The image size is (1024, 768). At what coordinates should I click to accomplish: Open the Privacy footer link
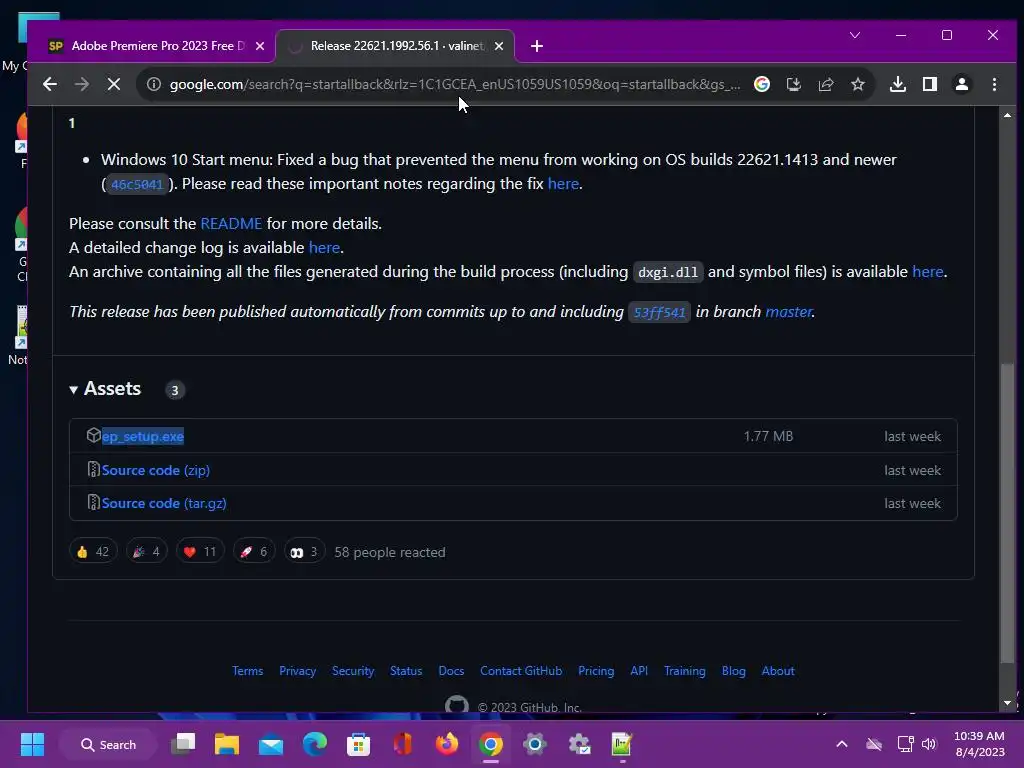[297, 671]
